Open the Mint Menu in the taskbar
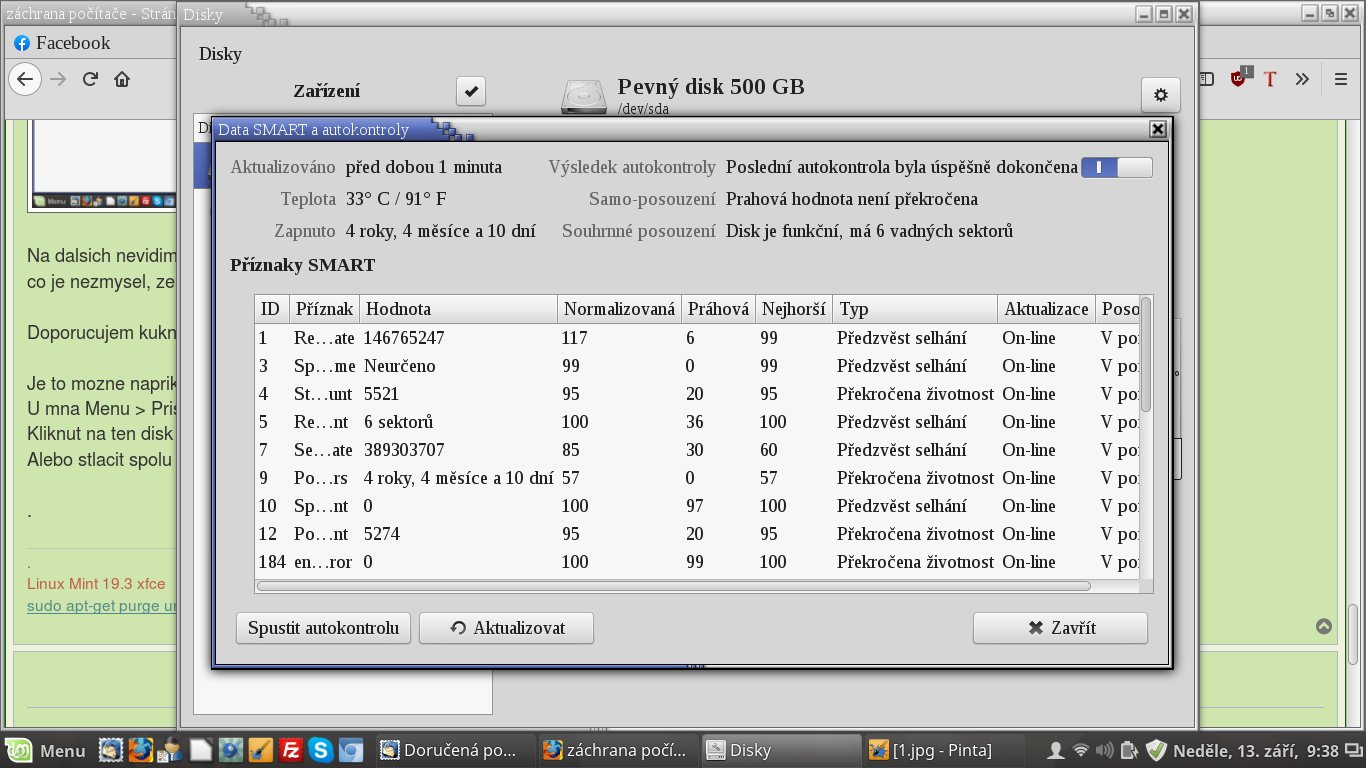1366x768 pixels. point(47,750)
